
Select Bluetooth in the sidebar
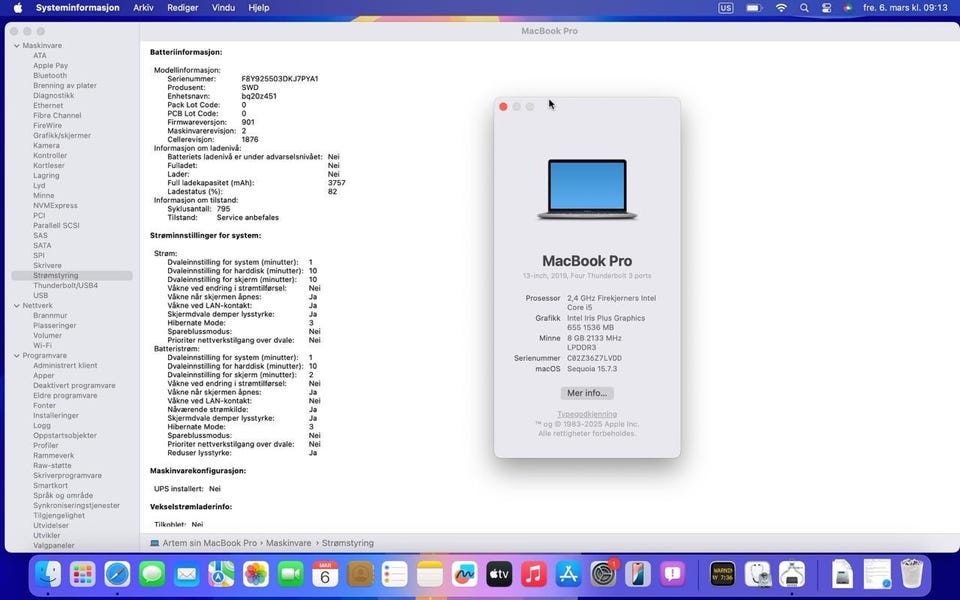click(50, 76)
